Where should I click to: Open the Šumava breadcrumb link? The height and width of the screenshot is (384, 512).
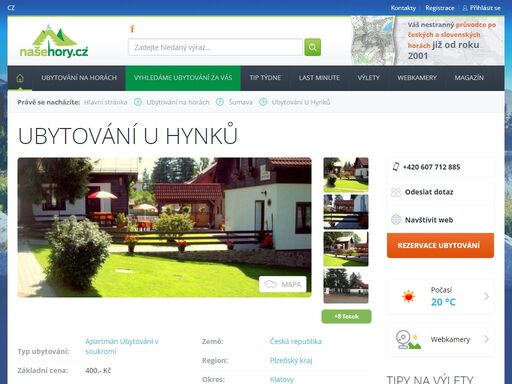coord(240,102)
